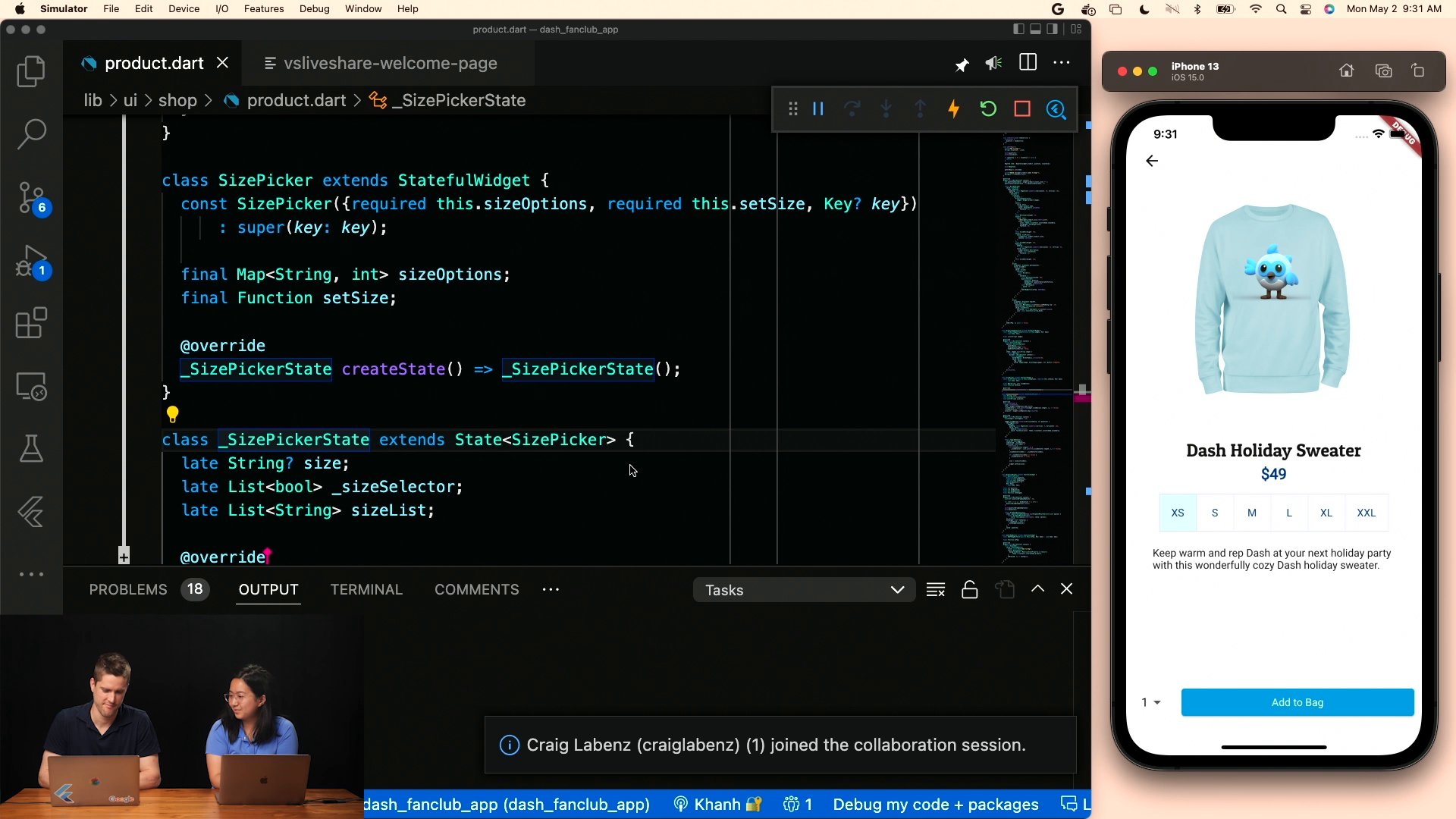Screen dimensions: 1456x819
Task: Toggle the lock scrolling padlock in Output
Action: tap(969, 589)
